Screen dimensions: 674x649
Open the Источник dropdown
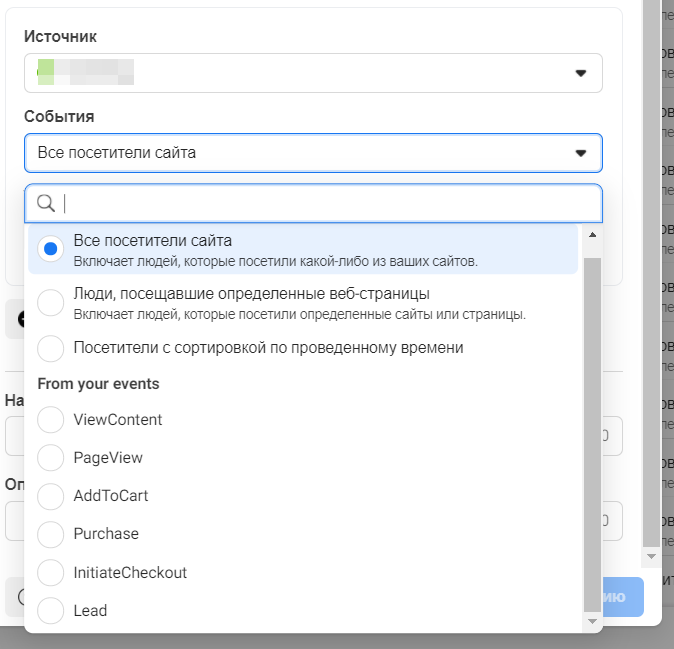(x=313, y=73)
